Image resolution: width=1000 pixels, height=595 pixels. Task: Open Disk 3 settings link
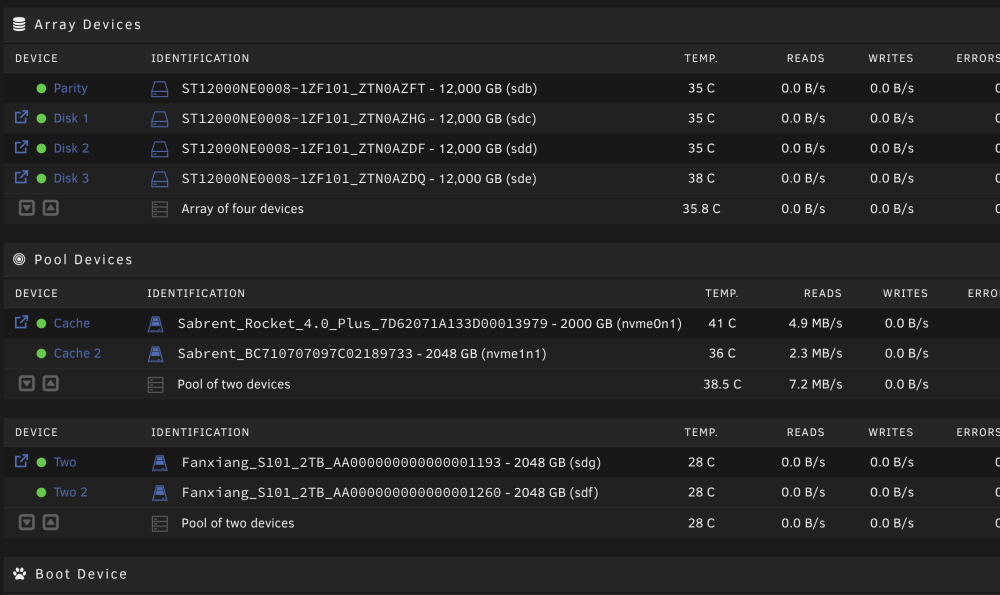[x=71, y=178]
